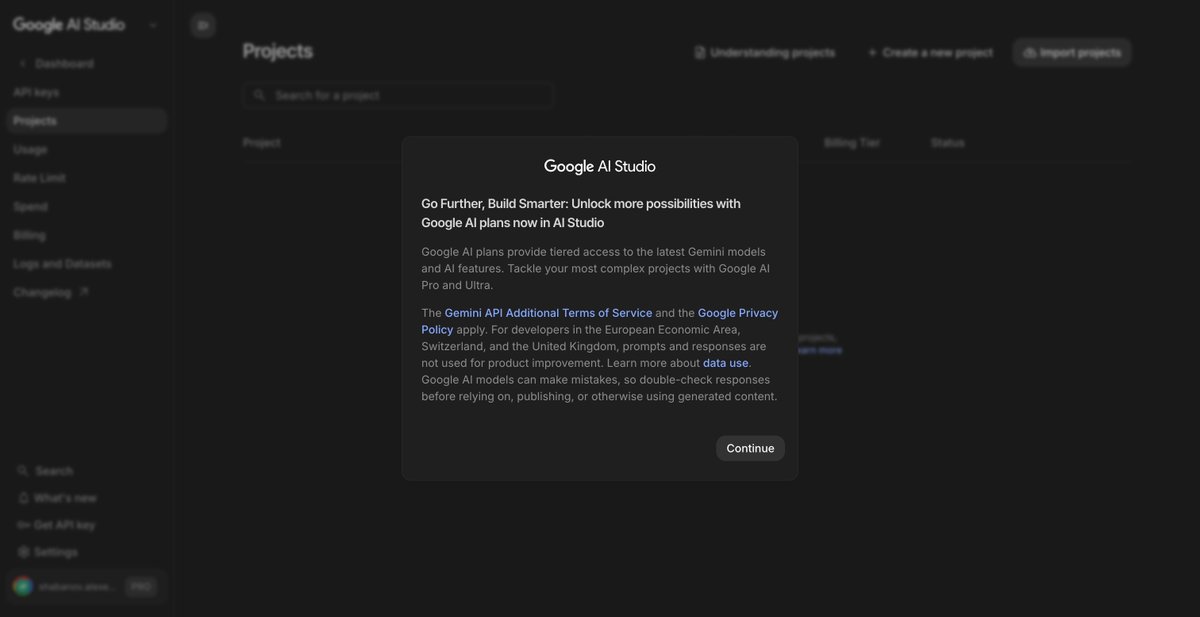Click the account avatar

click(22, 587)
